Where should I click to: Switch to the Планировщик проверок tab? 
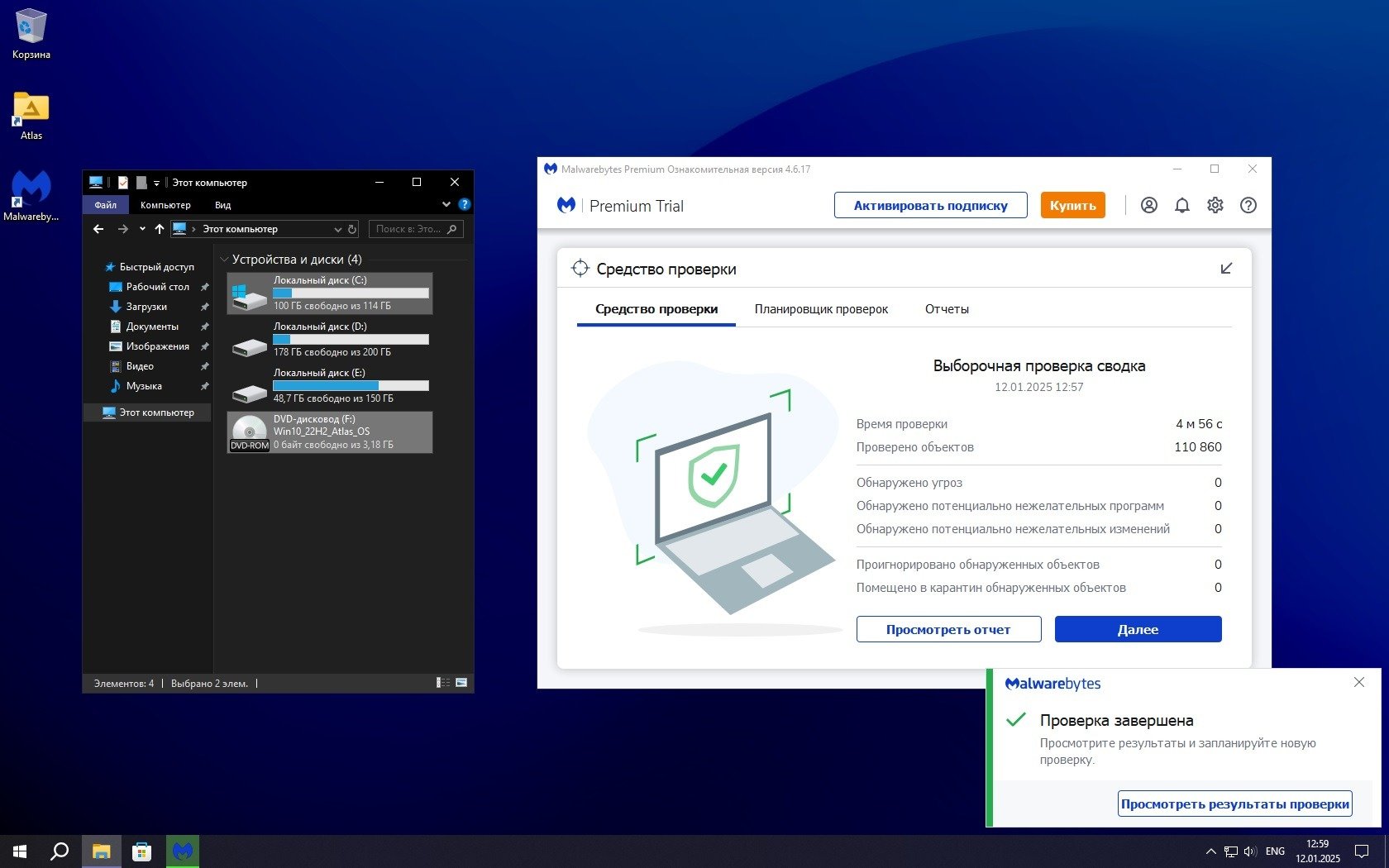click(x=821, y=309)
